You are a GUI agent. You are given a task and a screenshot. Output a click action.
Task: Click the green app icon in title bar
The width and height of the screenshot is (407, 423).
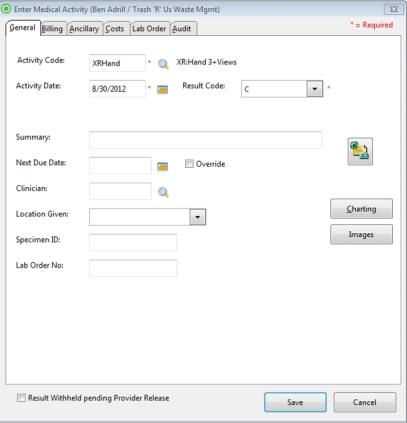[6, 9]
